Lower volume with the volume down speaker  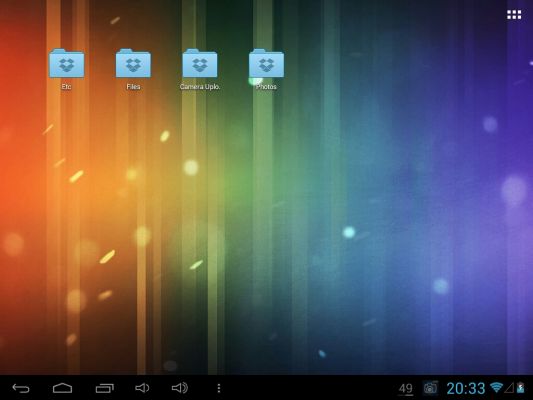point(142,388)
